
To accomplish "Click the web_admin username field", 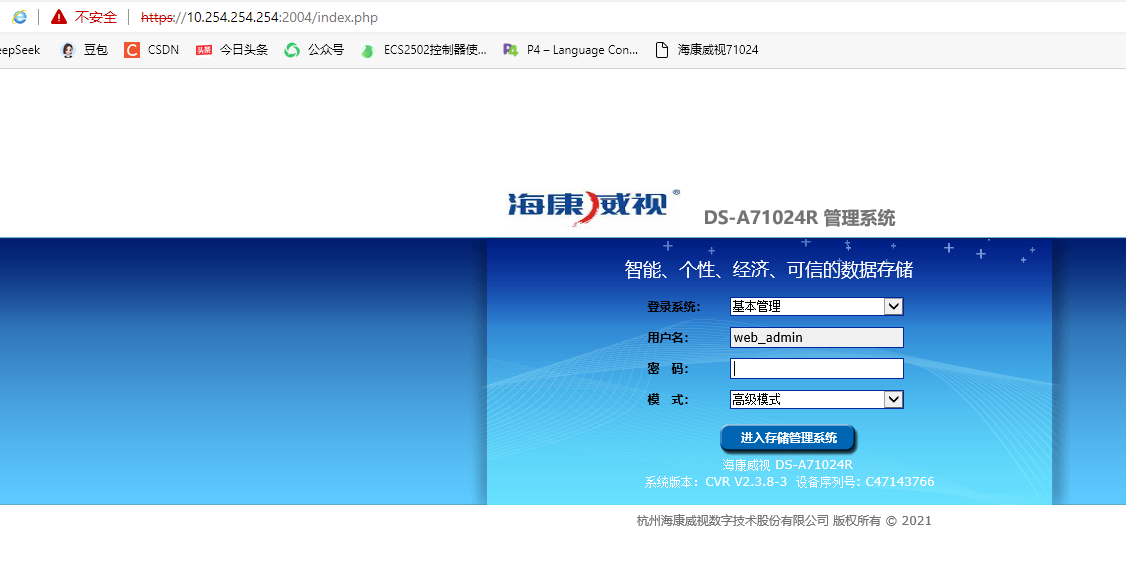I will point(816,338).
